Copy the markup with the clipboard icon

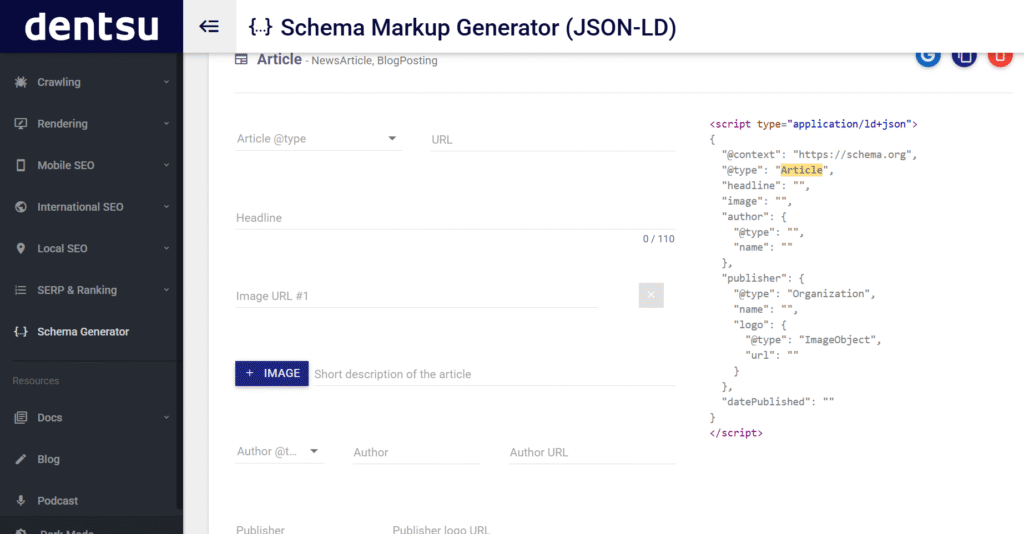[964, 57]
